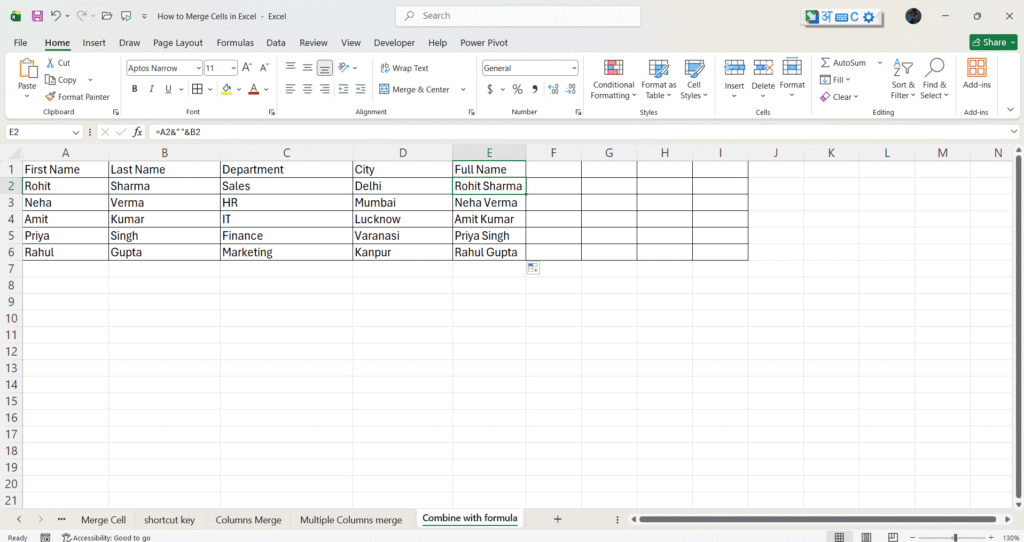1024x542 pixels.
Task: Apply the Font Color A icon
Action: tap(254, 89)
